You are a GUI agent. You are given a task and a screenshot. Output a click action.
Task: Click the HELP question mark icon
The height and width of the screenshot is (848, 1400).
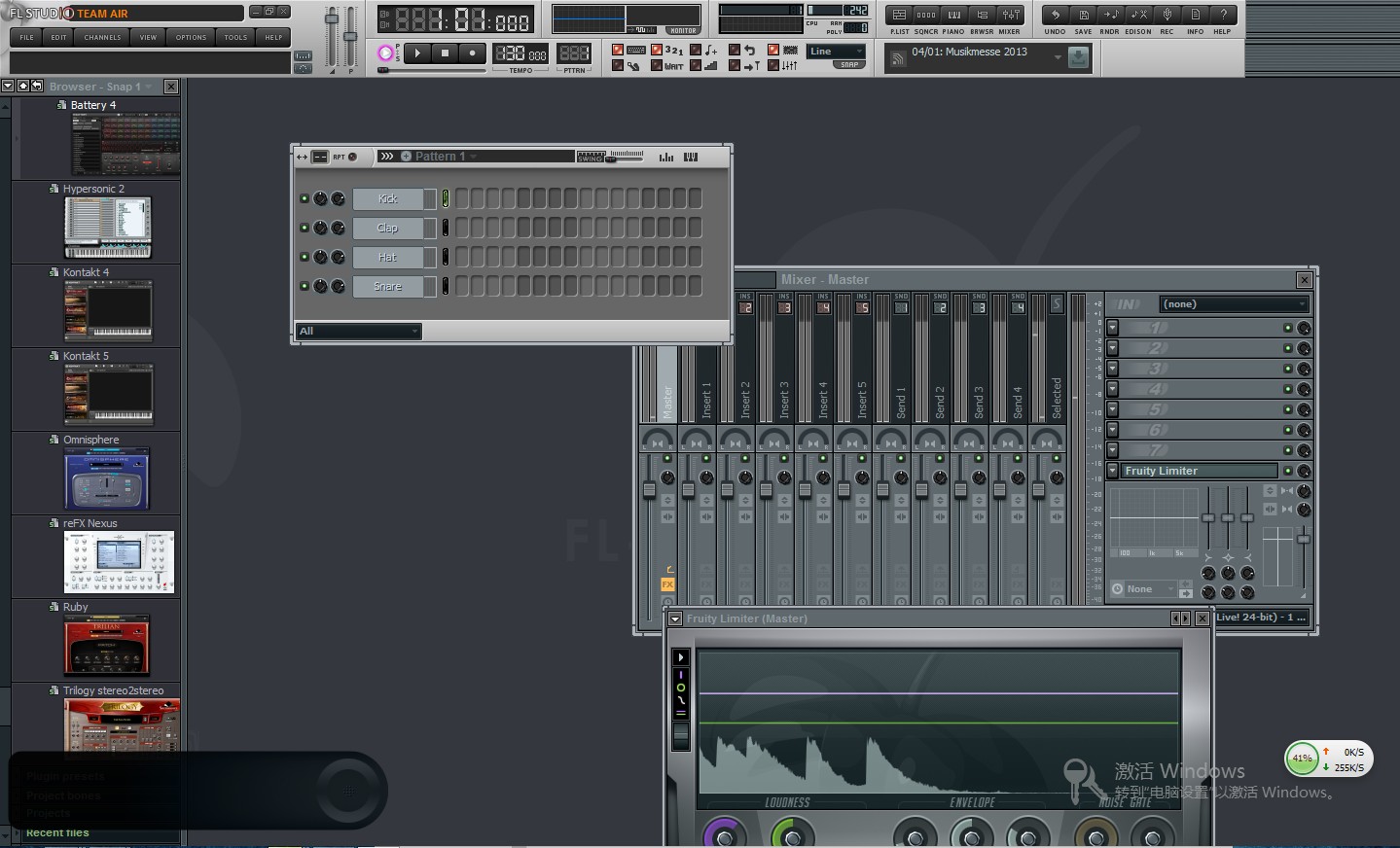click(x=1223, y=15)
